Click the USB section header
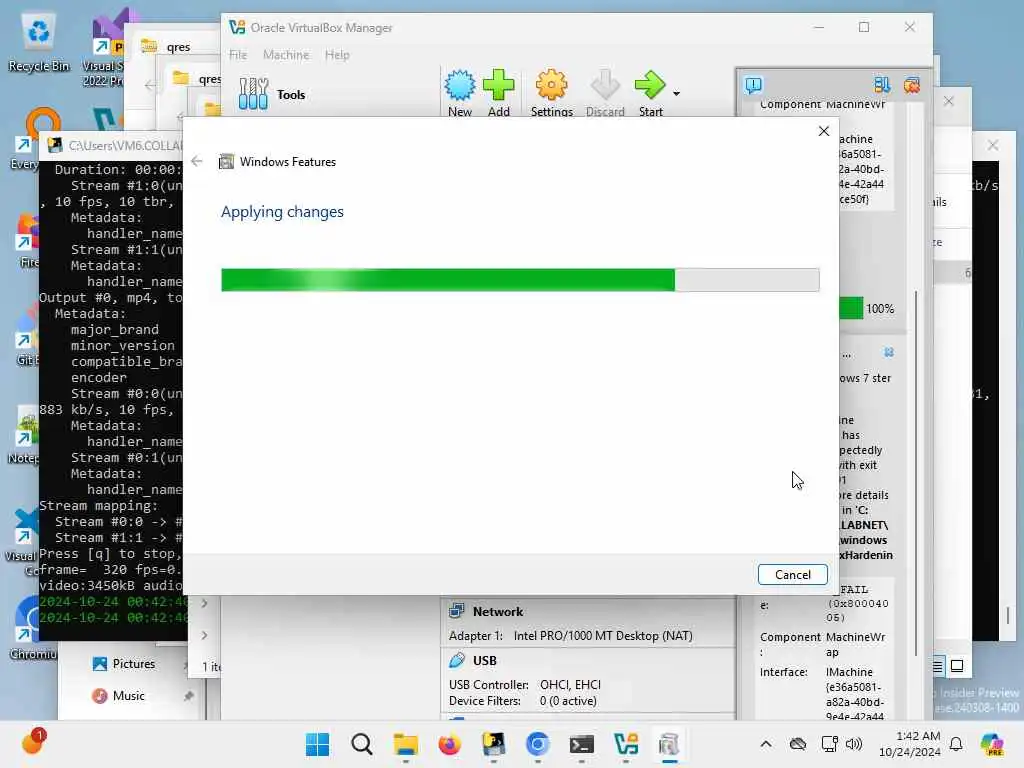The height and width of the screenshot is (768, 1024). coord(485,660)
